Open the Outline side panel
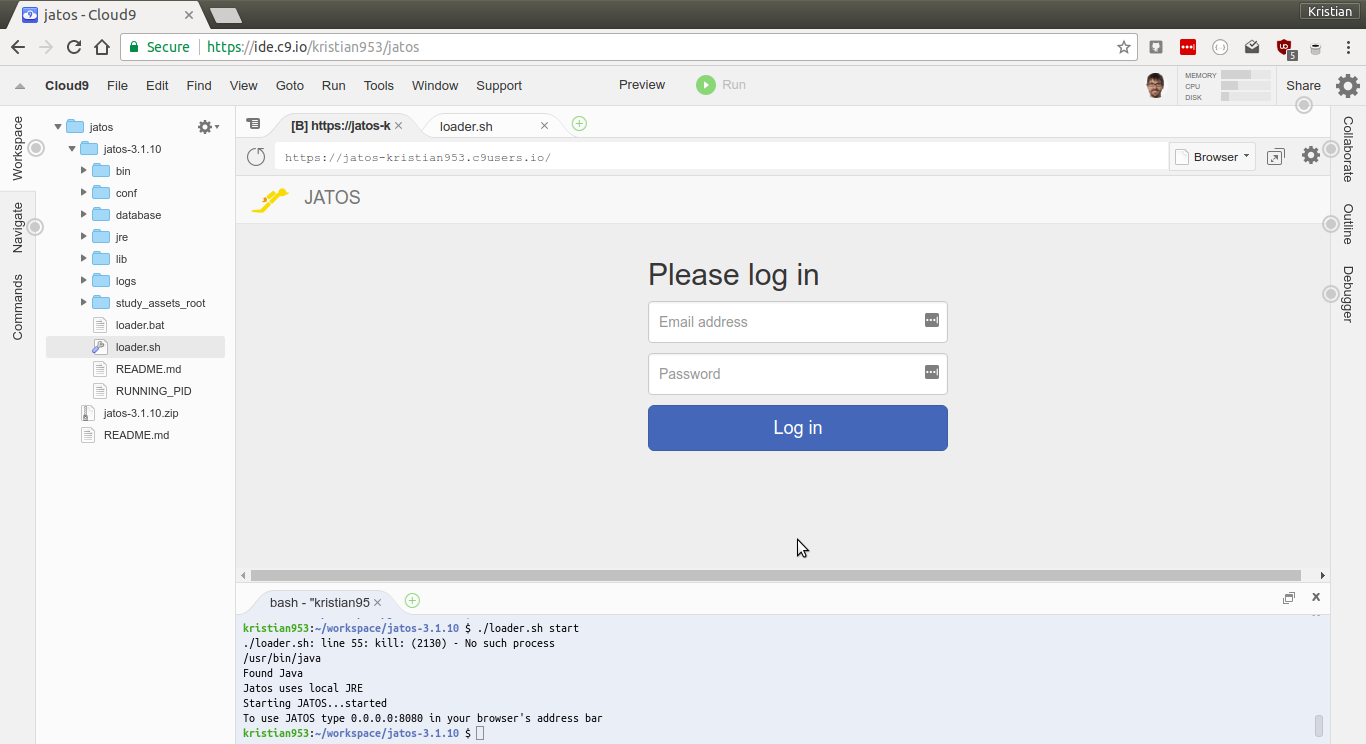 pyautogui.click(x=1348, y=224)
